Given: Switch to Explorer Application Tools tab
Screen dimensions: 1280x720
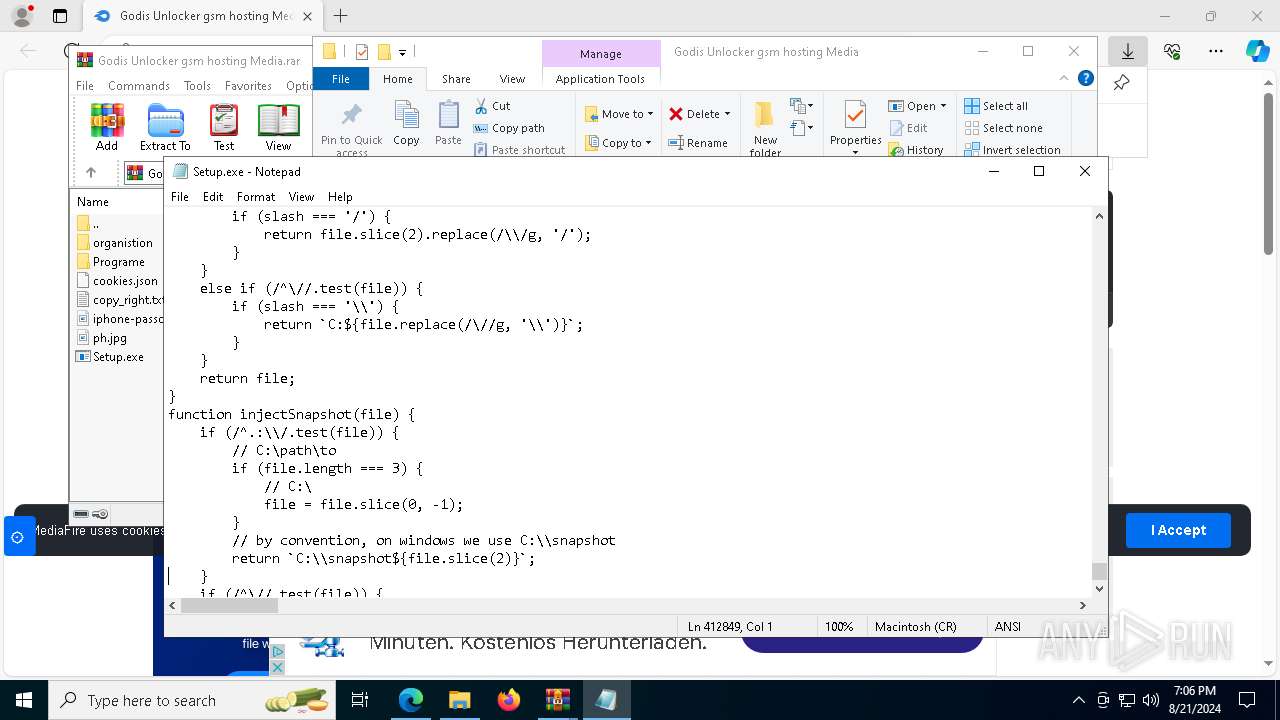Looking at the screenshot, I should [x=600, y=79].
